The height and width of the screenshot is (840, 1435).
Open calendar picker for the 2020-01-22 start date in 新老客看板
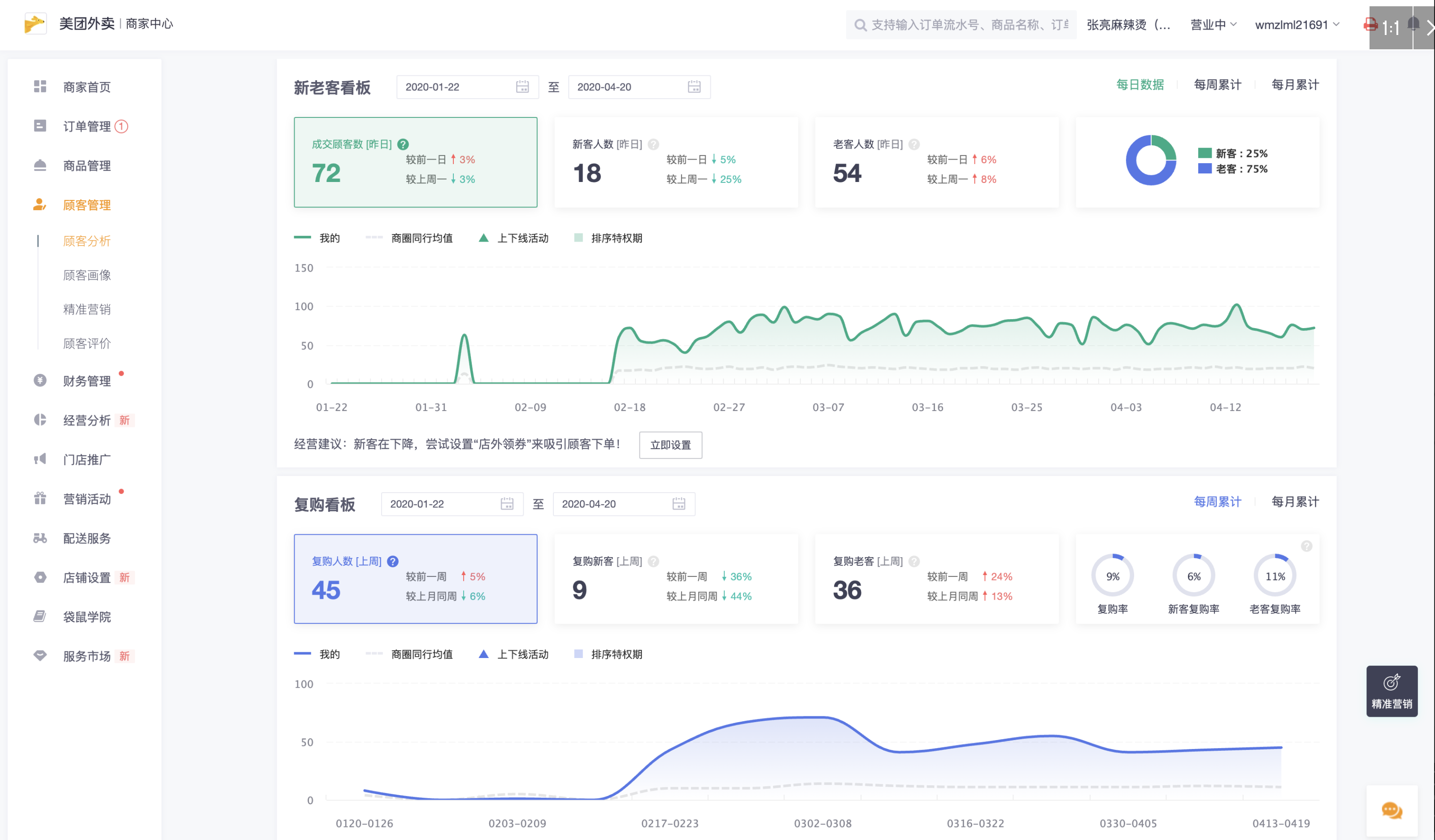pyautogui.click(x=522, y=87)
